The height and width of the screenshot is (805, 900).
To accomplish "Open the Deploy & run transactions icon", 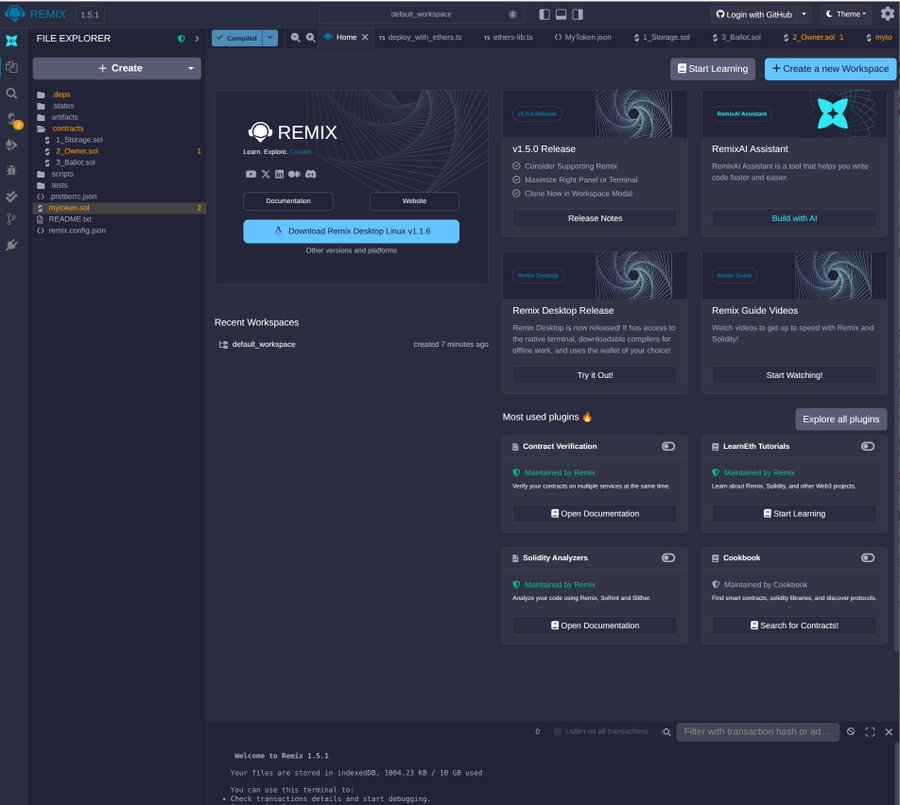I will pos(11,145).
